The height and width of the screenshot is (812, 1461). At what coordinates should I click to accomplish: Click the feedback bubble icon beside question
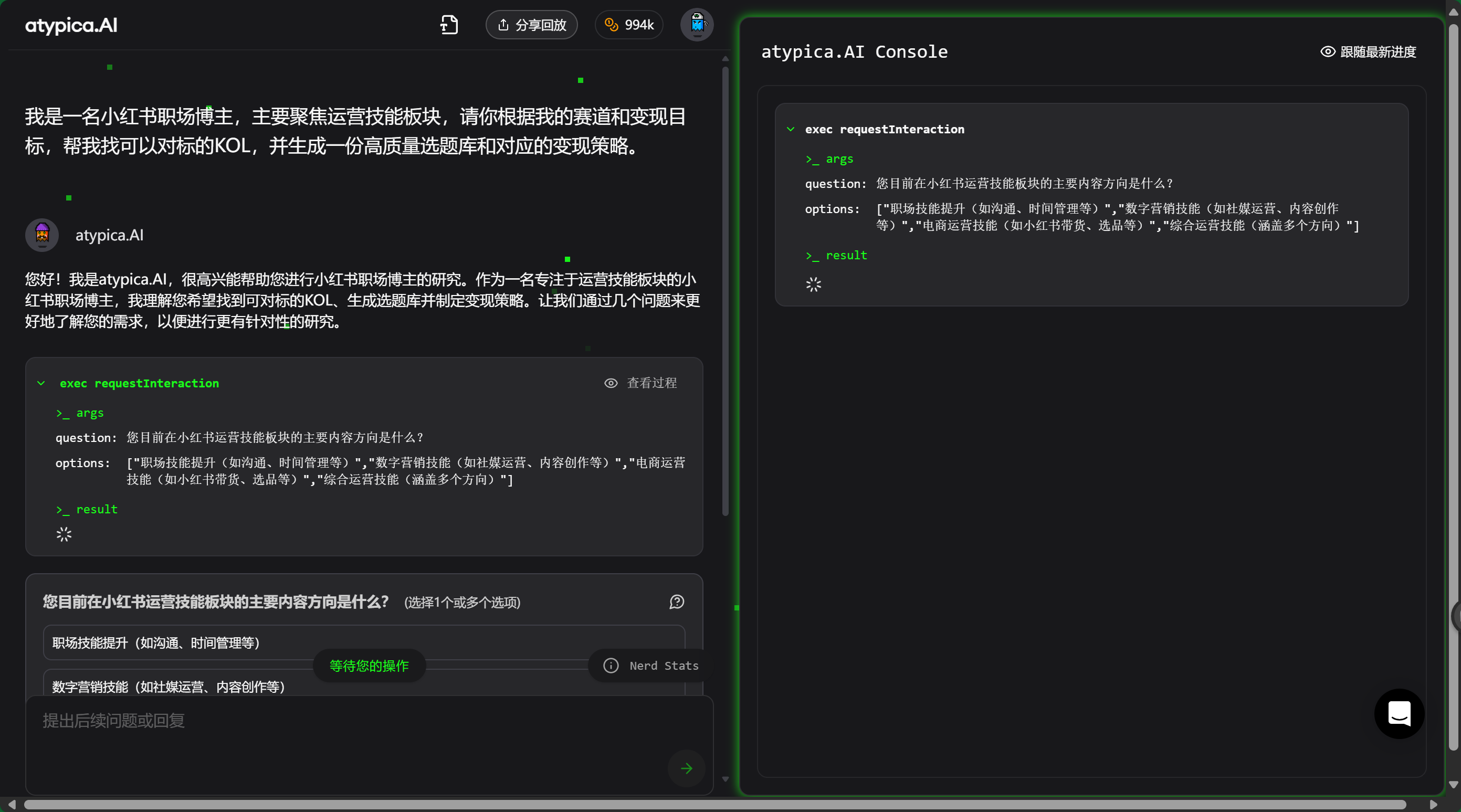coord(677,602)
